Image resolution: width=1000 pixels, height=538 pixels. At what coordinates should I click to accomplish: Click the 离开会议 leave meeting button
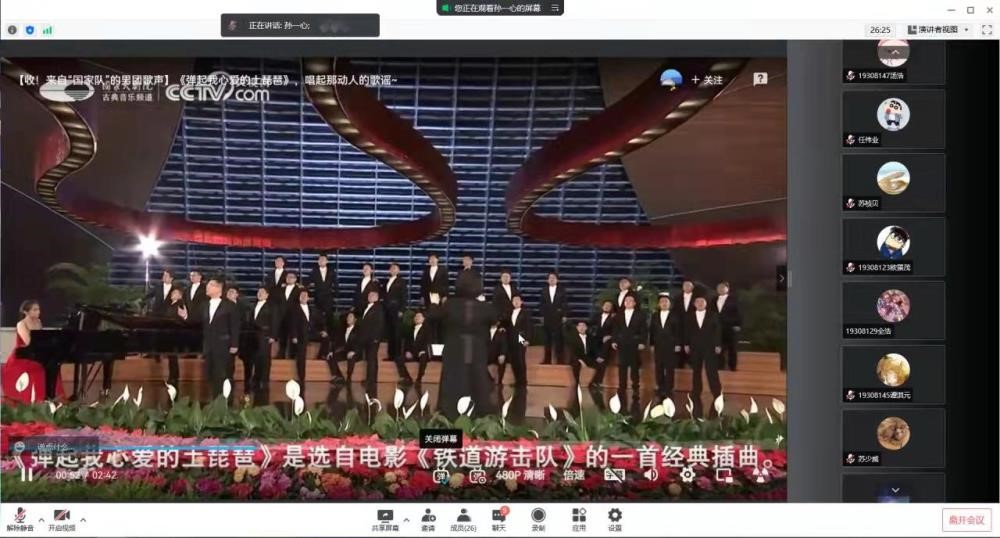[966, 519]
